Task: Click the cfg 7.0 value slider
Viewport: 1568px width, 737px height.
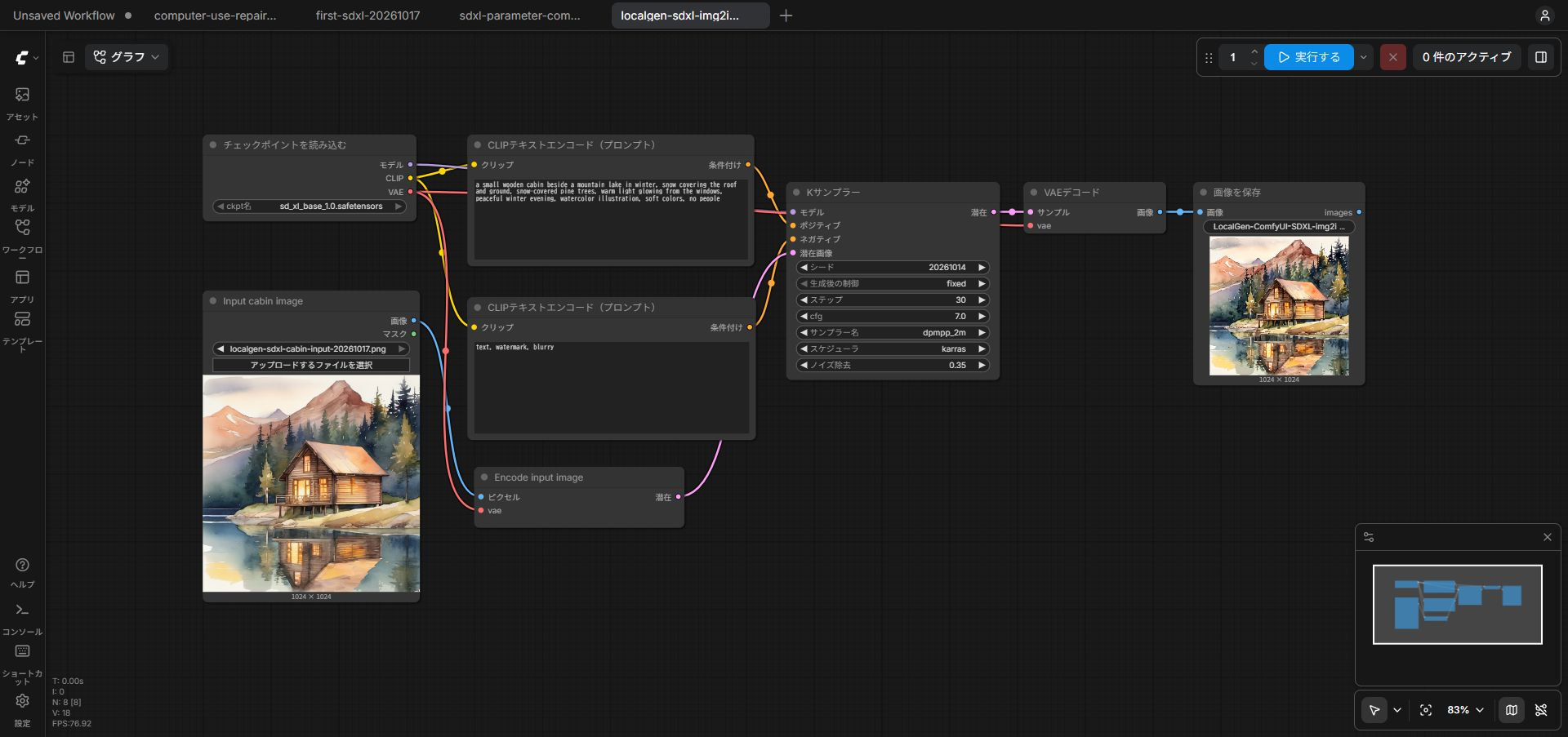Action: coord(893,316)
